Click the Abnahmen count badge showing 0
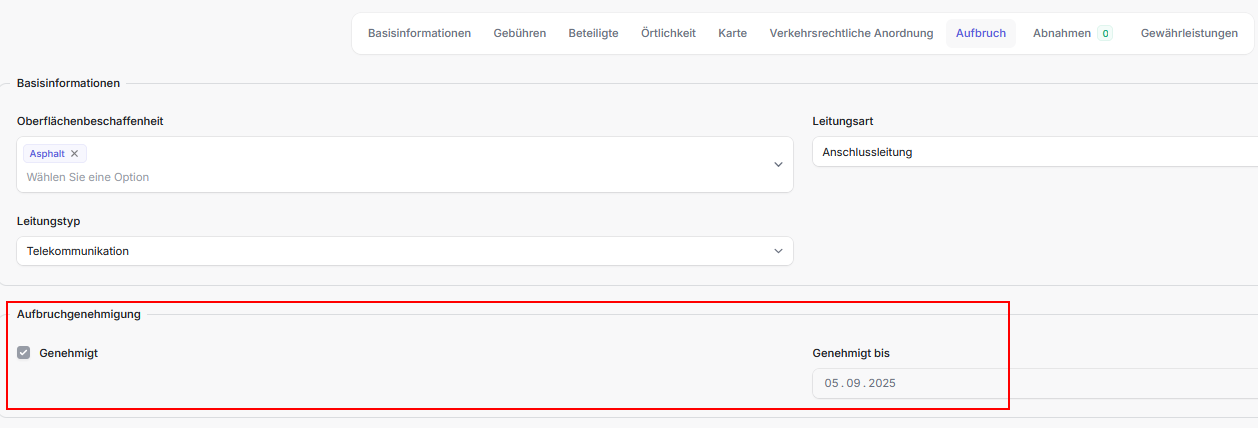 tap(1104, 33)
